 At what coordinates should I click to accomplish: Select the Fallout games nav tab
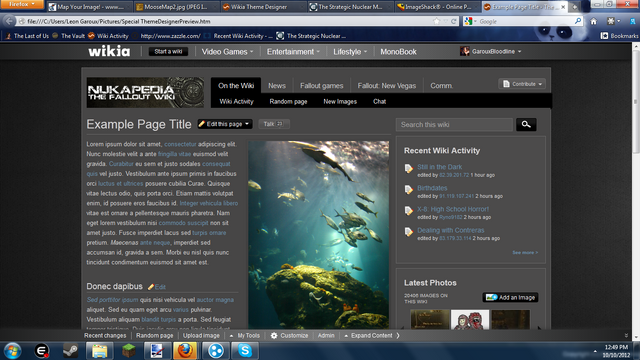click(x=322, y=86)
